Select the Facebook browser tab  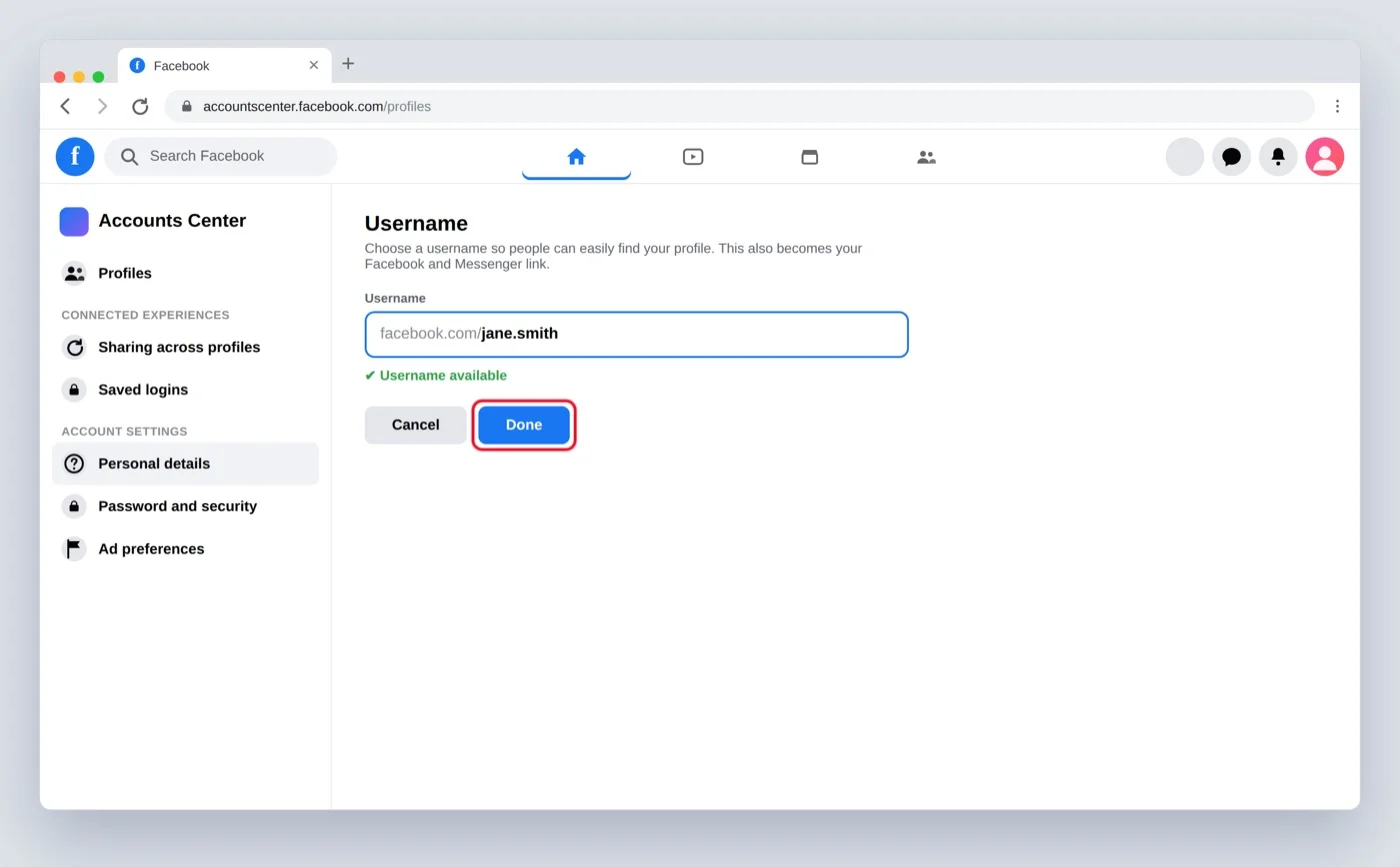(224, 65)
